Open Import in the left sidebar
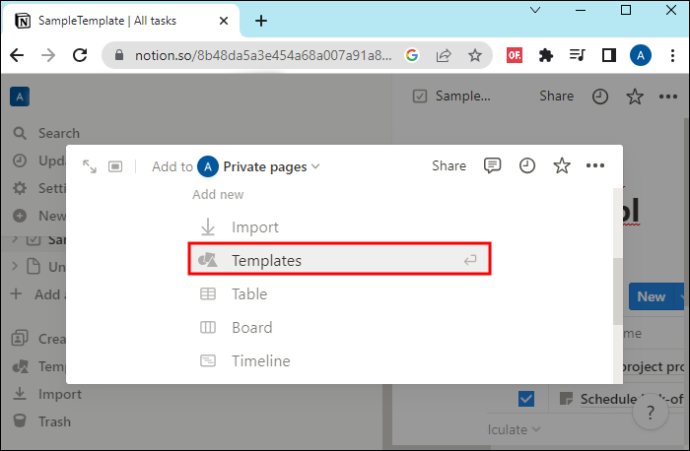This screenshot has width=690, height=451. pos(47,394)
